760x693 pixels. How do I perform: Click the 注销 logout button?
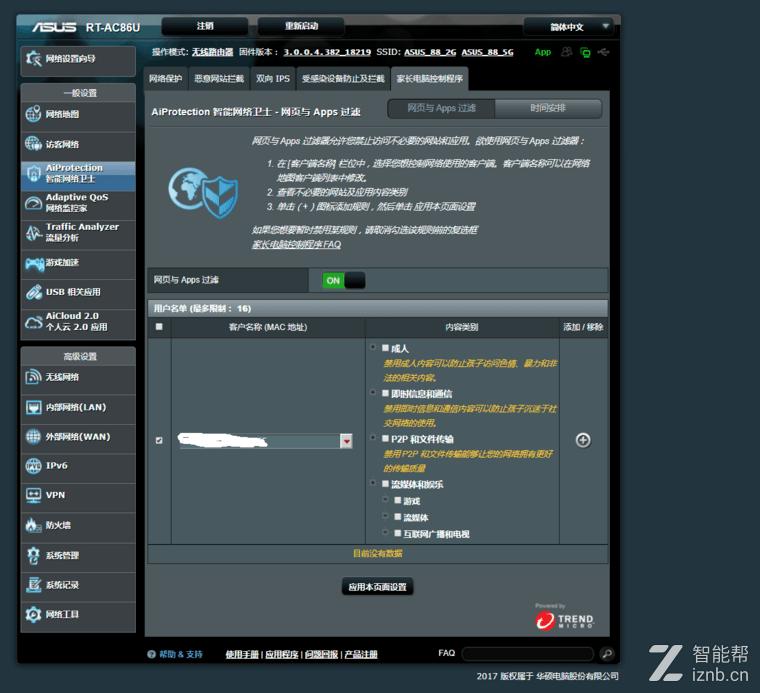coord(205,26)
